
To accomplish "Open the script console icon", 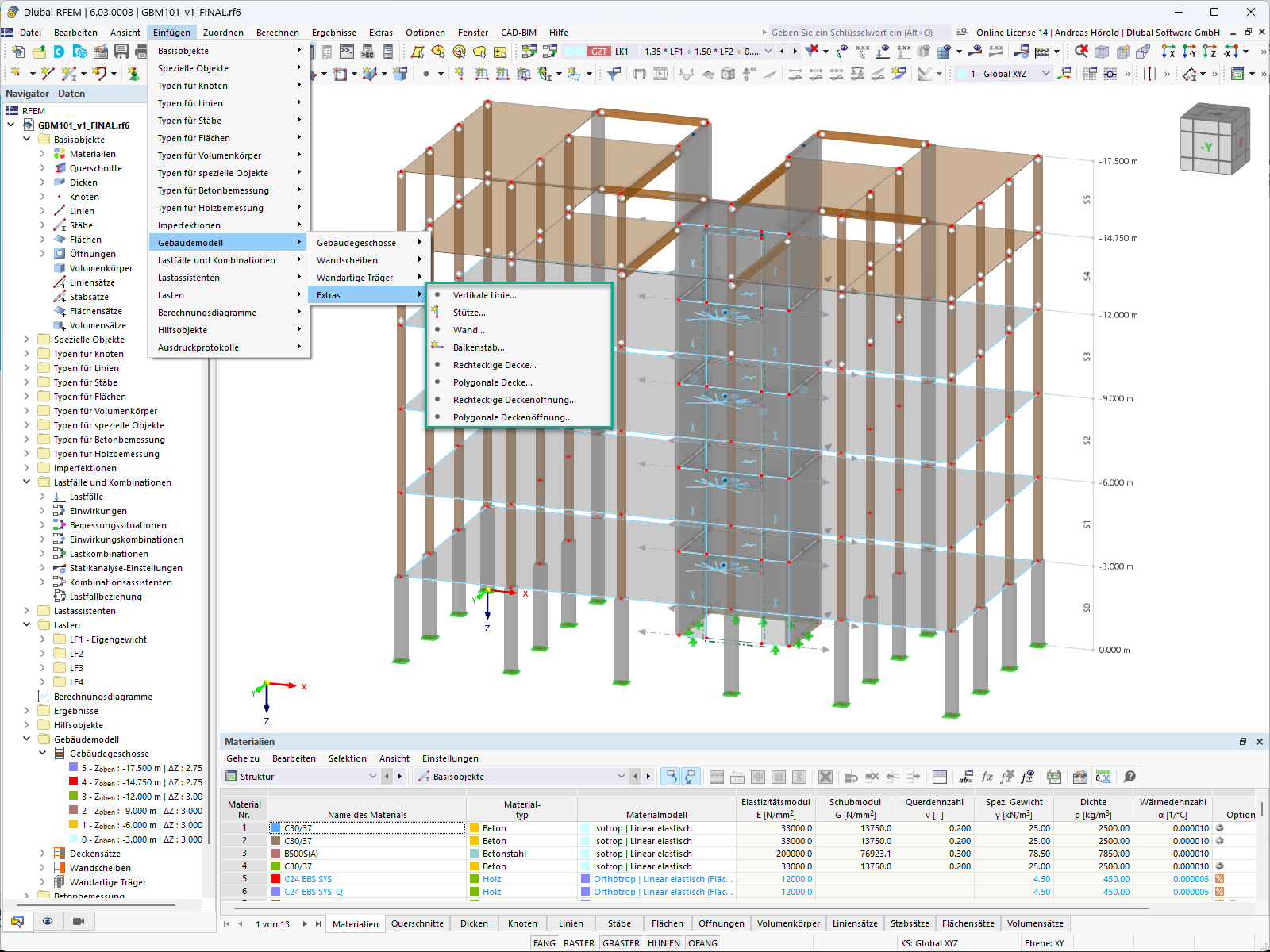I will 347,52.
